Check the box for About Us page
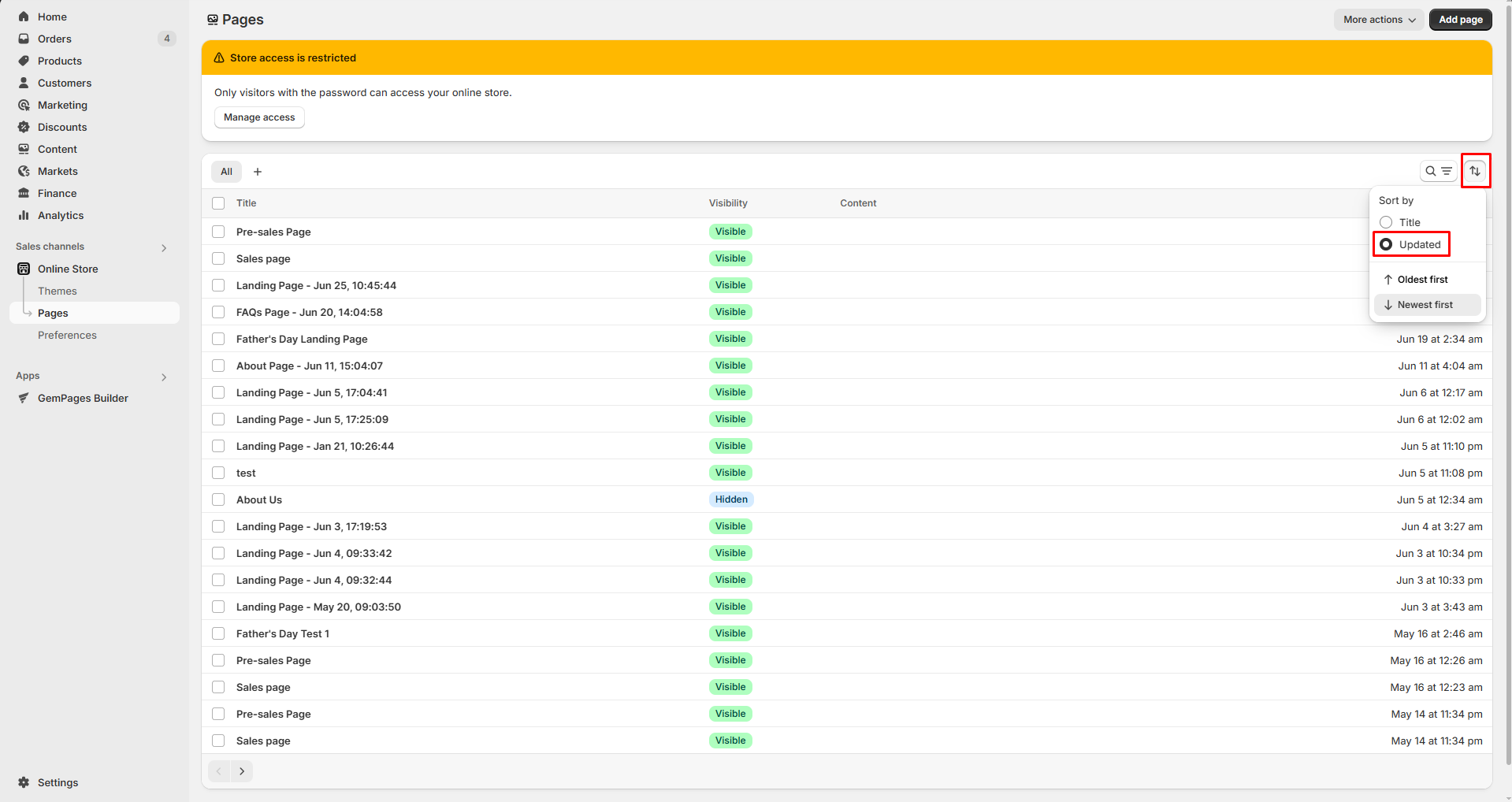 pos(218,499)
